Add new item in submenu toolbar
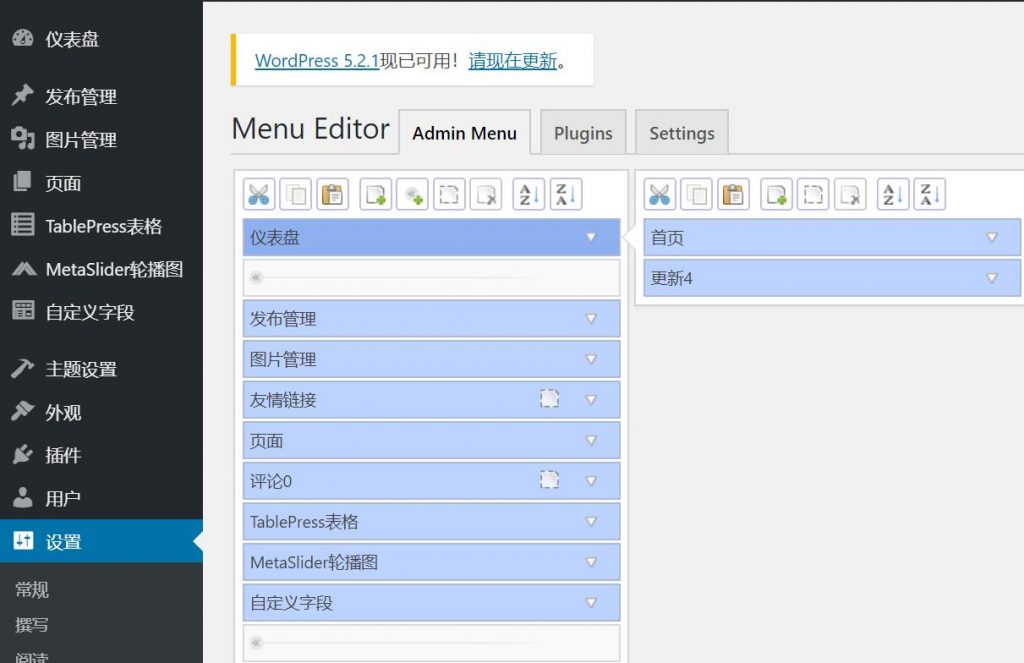1024x663 pixels. point(776,195)
